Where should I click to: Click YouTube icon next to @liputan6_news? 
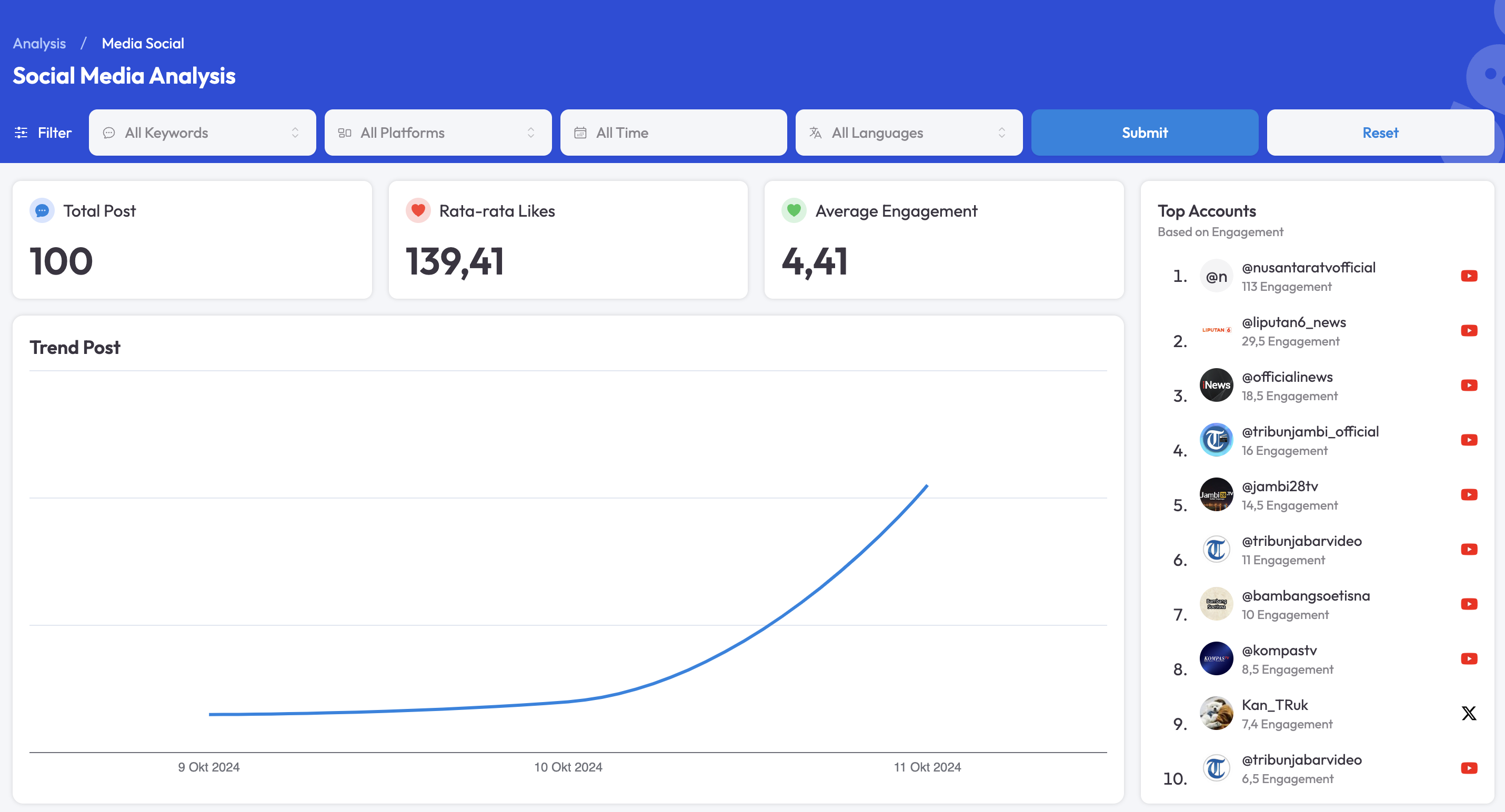(1468, 331)
